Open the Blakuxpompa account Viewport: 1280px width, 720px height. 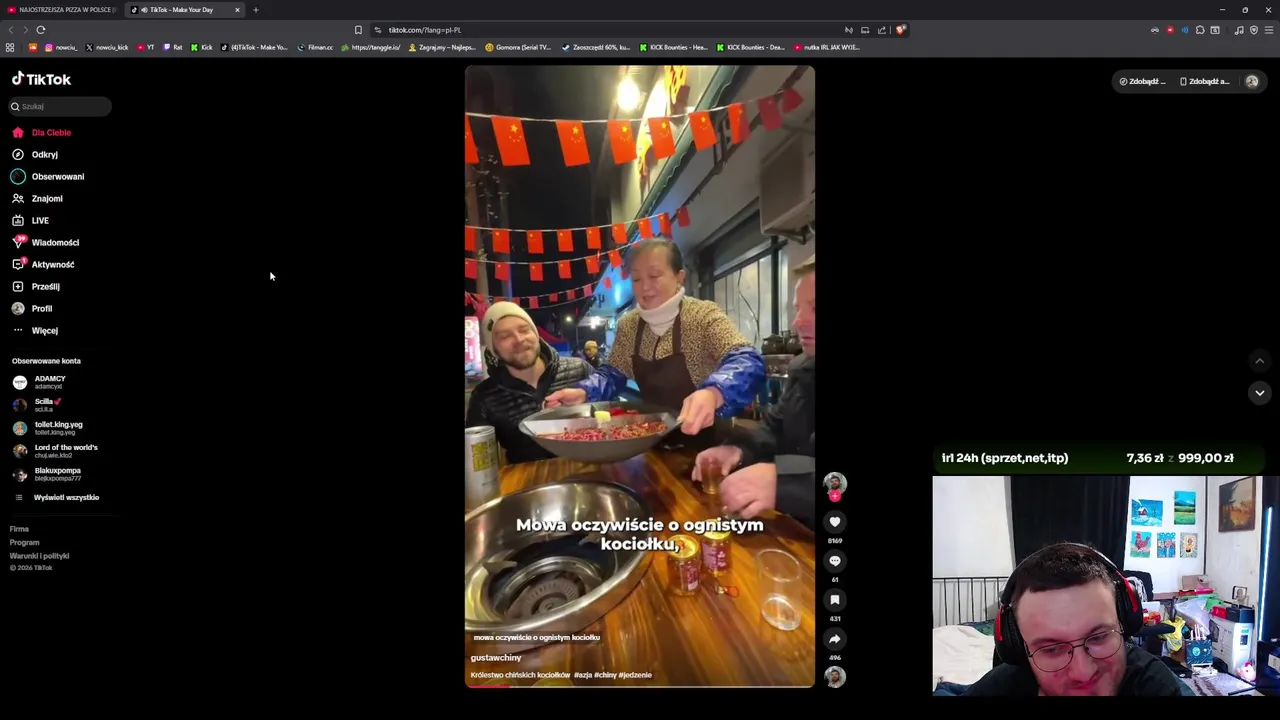(47, 474)
